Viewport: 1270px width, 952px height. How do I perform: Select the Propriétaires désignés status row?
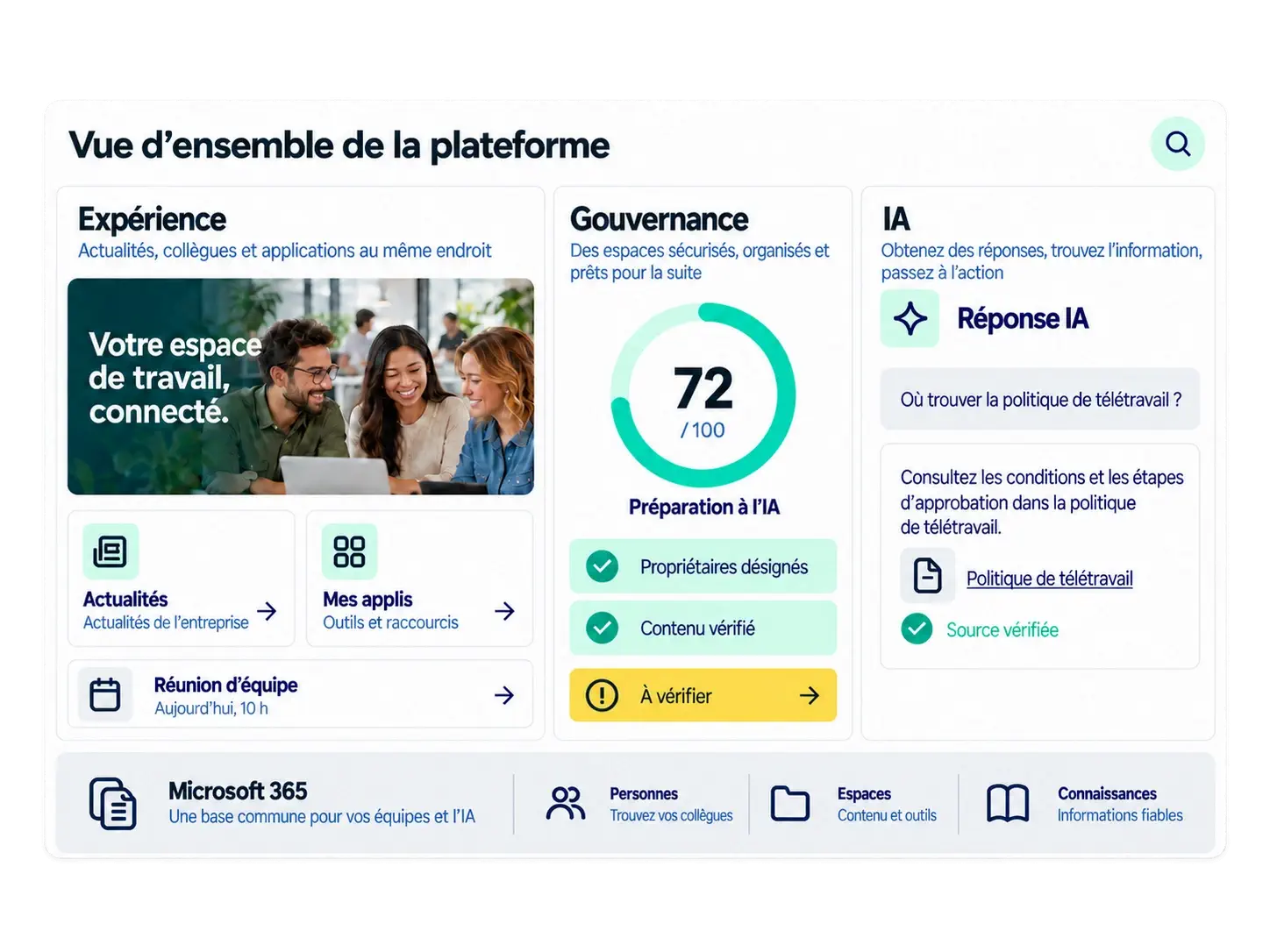pyautogui.click(x=703, y=566)
